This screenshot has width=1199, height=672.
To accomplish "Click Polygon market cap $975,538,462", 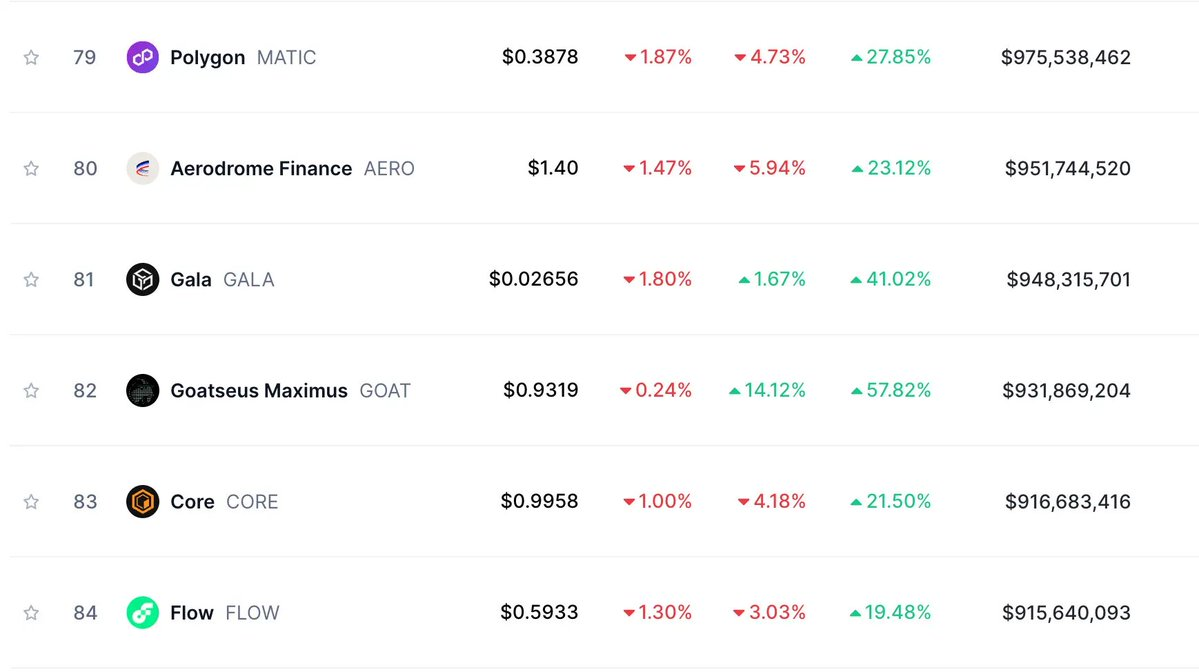I will [1066, 58].
